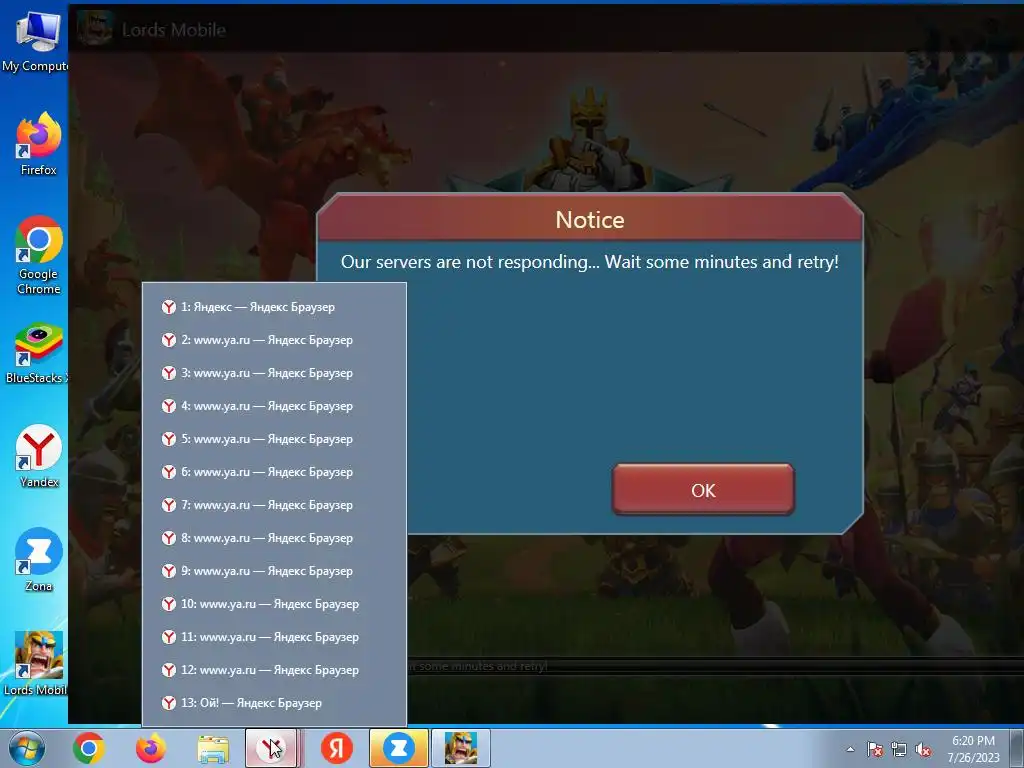Screen dimensions: 1024x768
Task: Click the Yandex Browser taskbar group button
Action: click(274, 748)
